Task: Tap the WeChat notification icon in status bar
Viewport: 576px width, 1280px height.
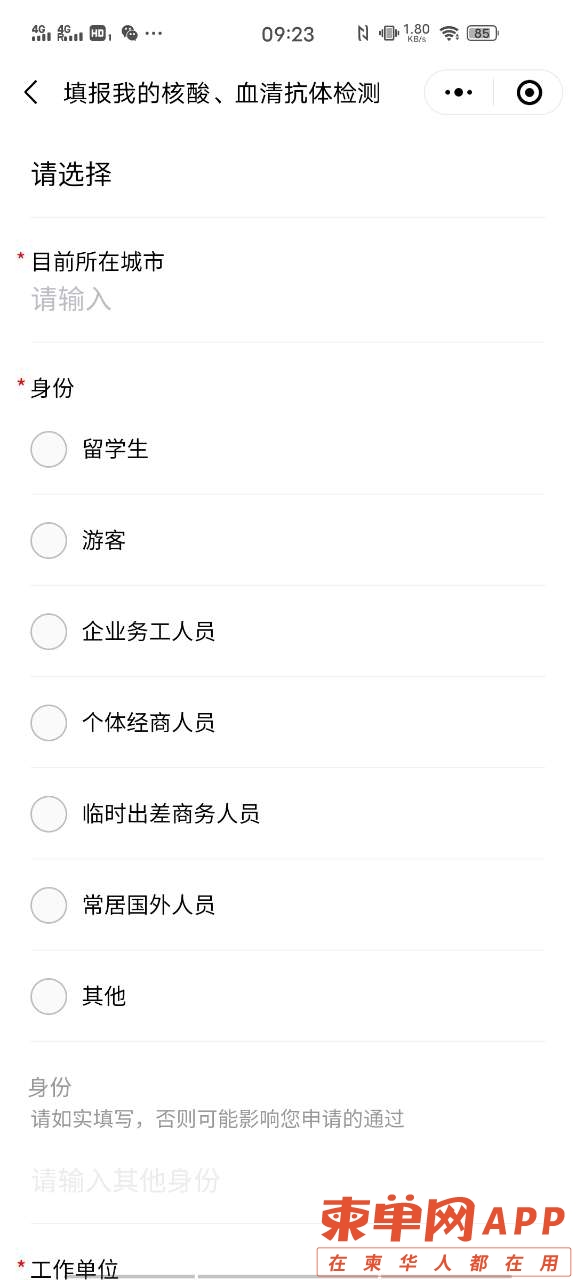Action: (129, 33)
